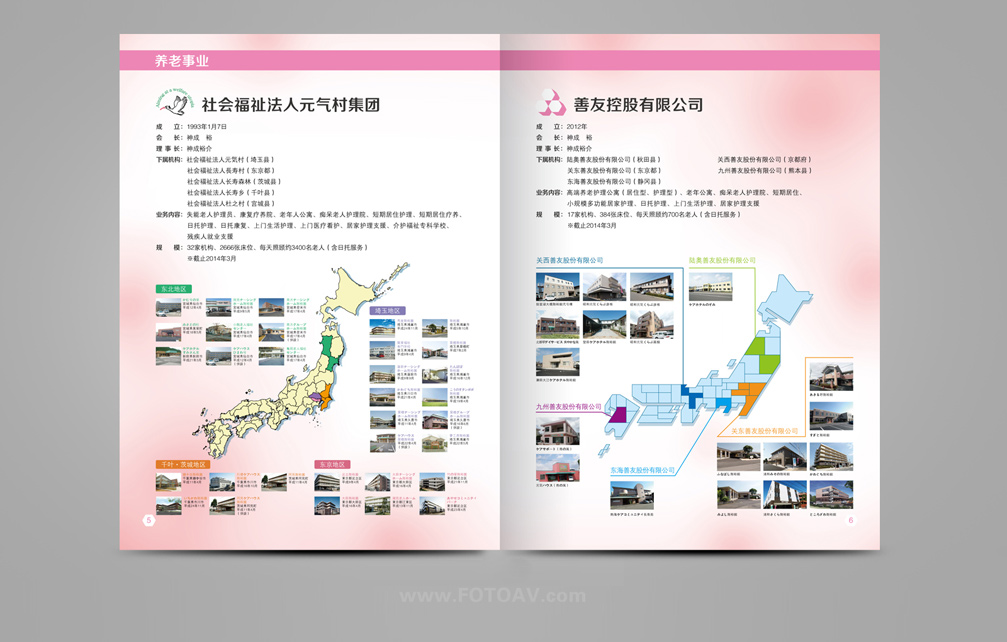Click 社会福祉法人元気村（埼玉县）

click(x=231, y=159)
